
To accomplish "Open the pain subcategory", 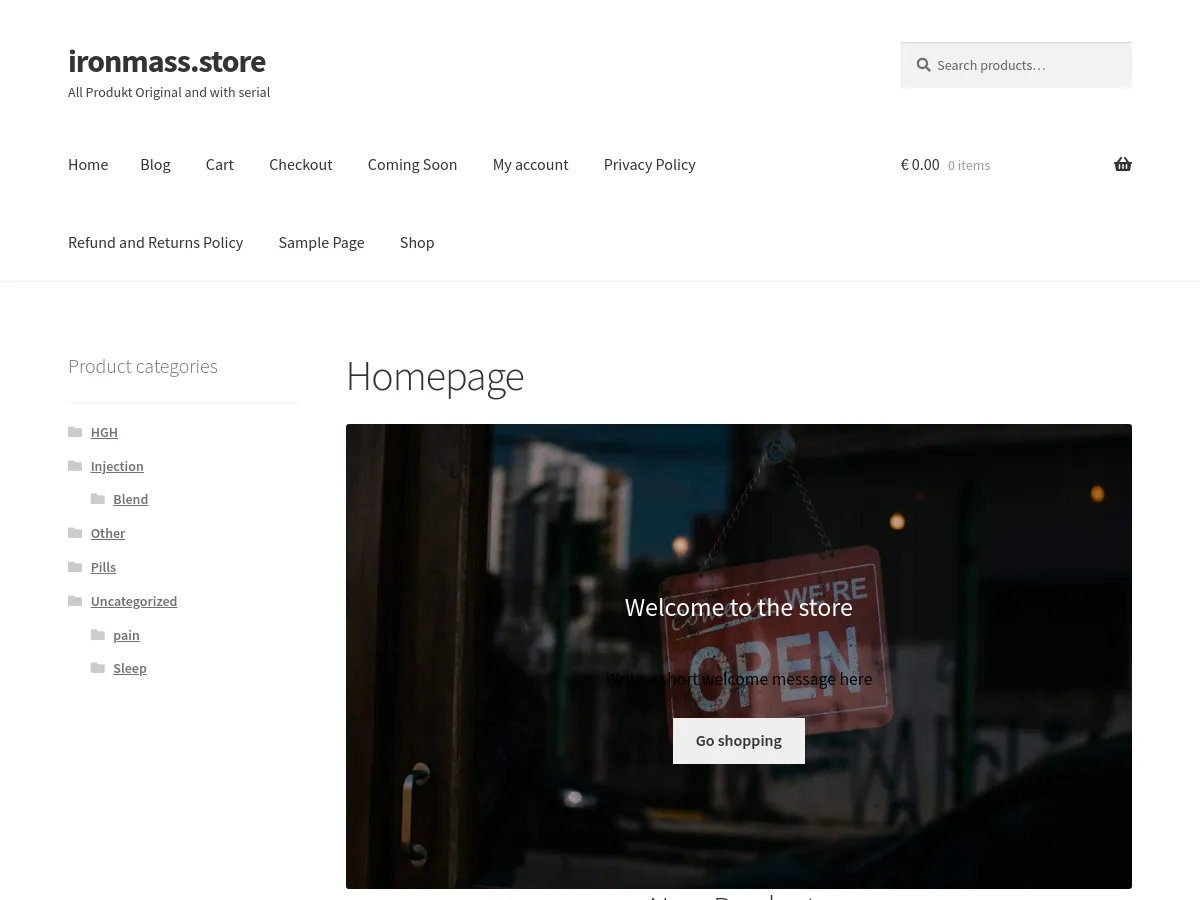I will tap(126, 634).
